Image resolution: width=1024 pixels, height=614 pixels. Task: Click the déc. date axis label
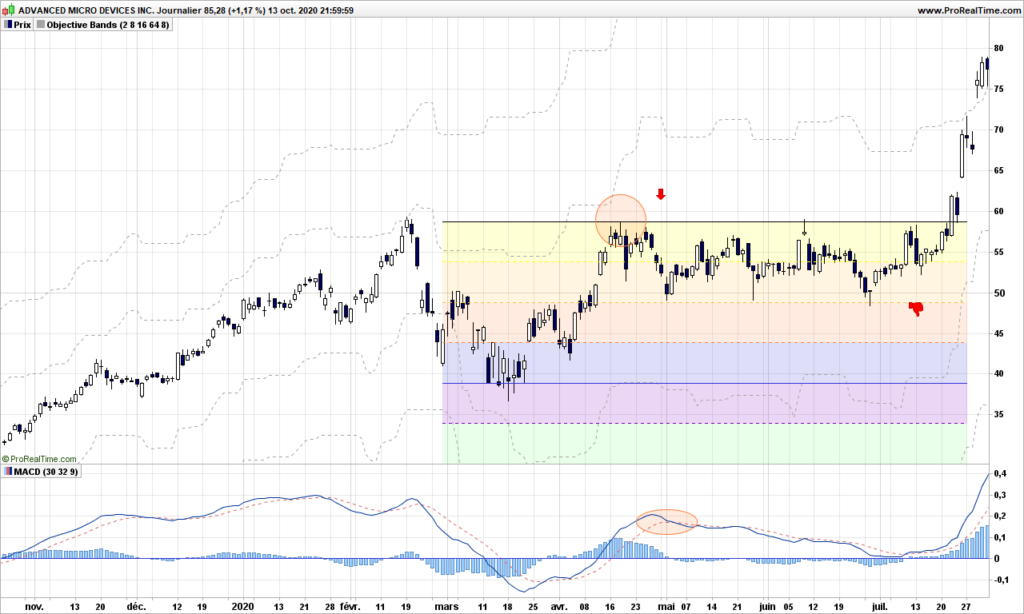tap(136, 607)
